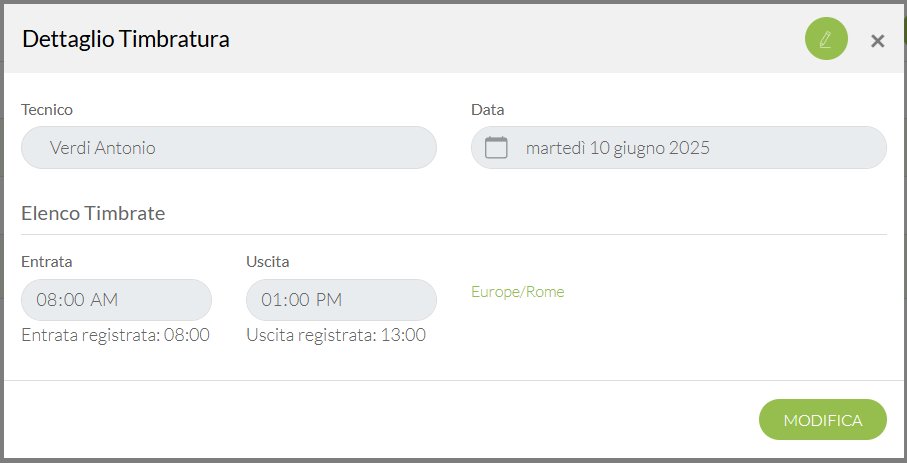Click the Elenco Timbrate heading
This screenshot has width=907, height=463.
pyautogui.click(x=93, y=213)
